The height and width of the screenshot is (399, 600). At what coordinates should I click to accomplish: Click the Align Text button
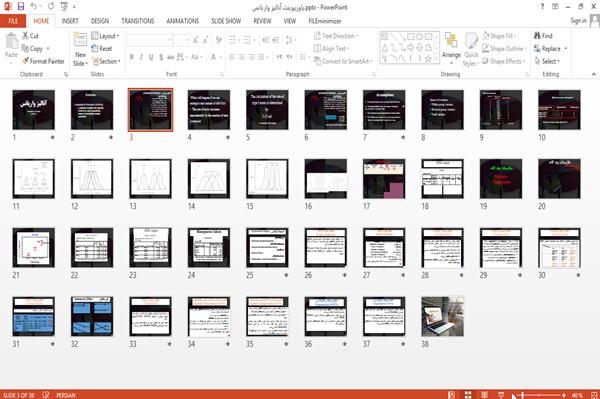pos(331,49)
